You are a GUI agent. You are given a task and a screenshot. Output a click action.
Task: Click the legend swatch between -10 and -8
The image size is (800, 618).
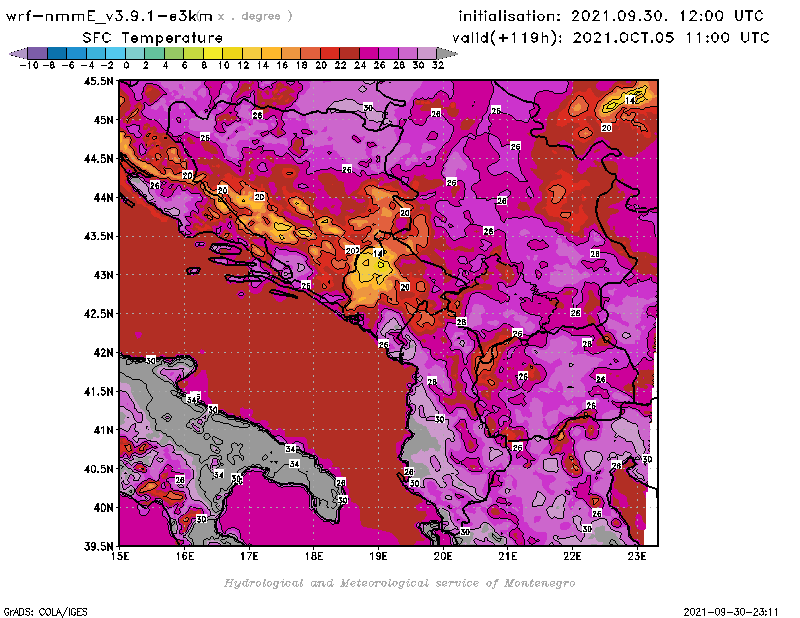(38, 53)
